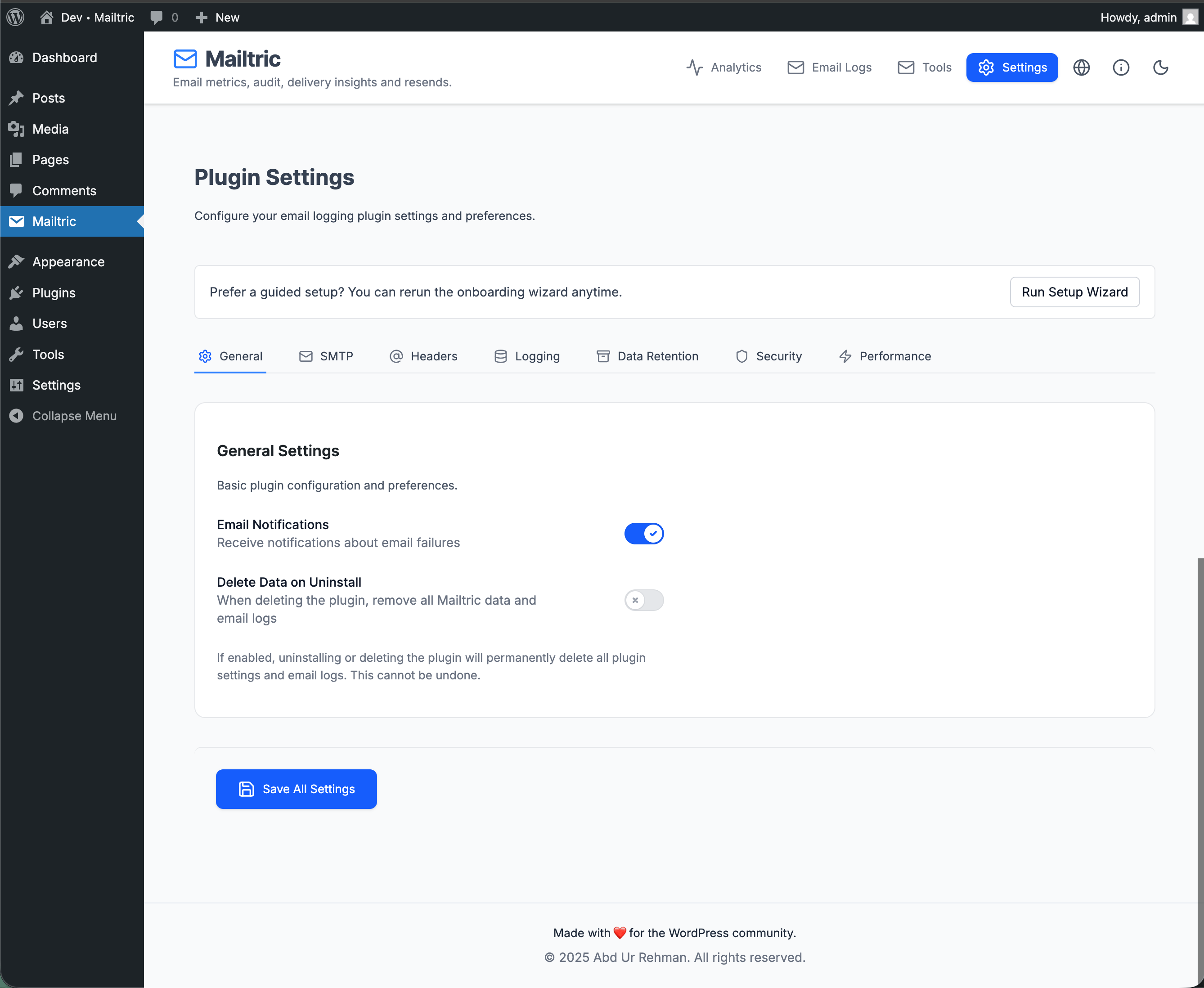Click the admin avatar icon
This screenshot has height=988, width=1204.
coord(1190,17)
